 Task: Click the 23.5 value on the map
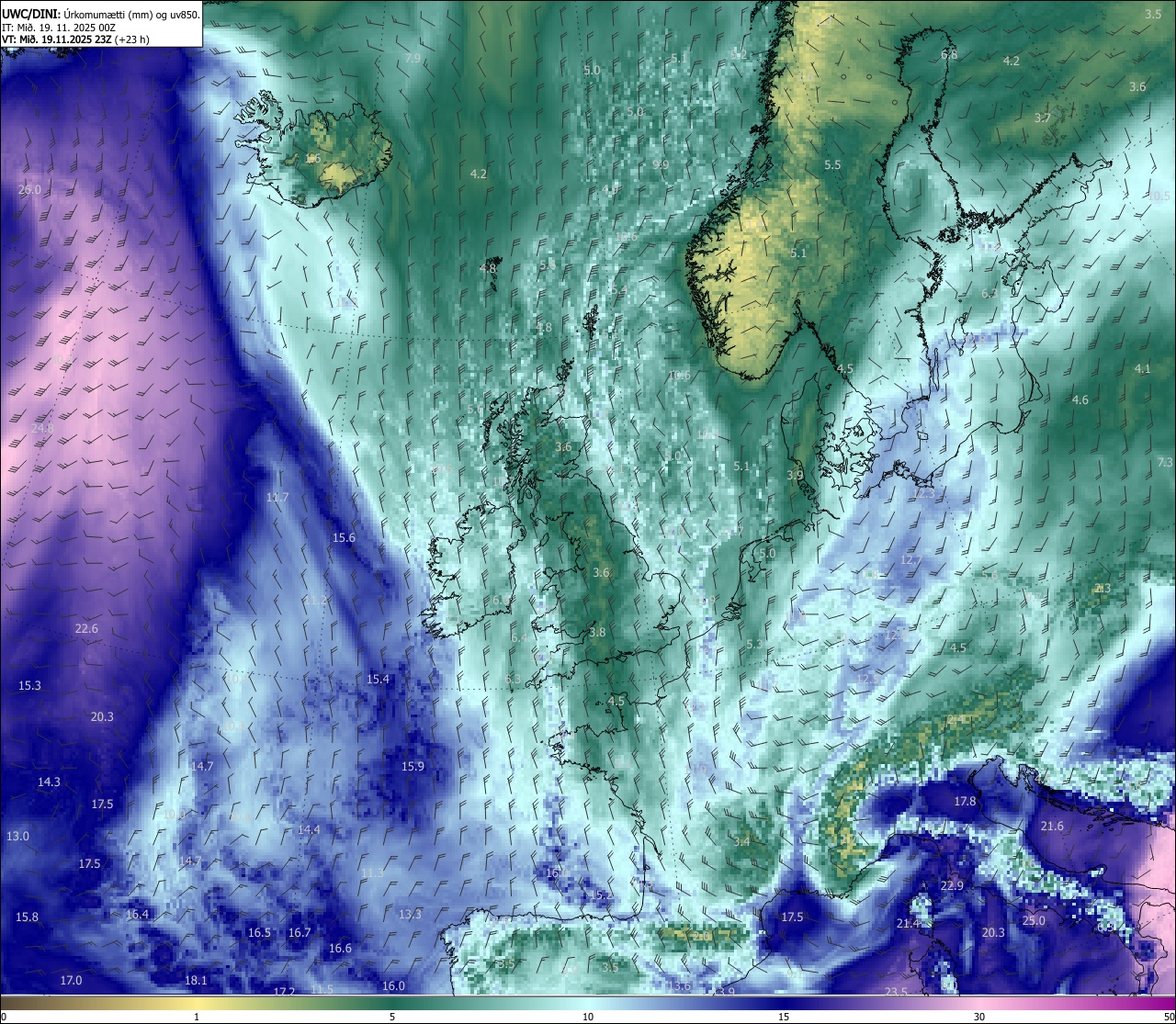pos(896,992)
